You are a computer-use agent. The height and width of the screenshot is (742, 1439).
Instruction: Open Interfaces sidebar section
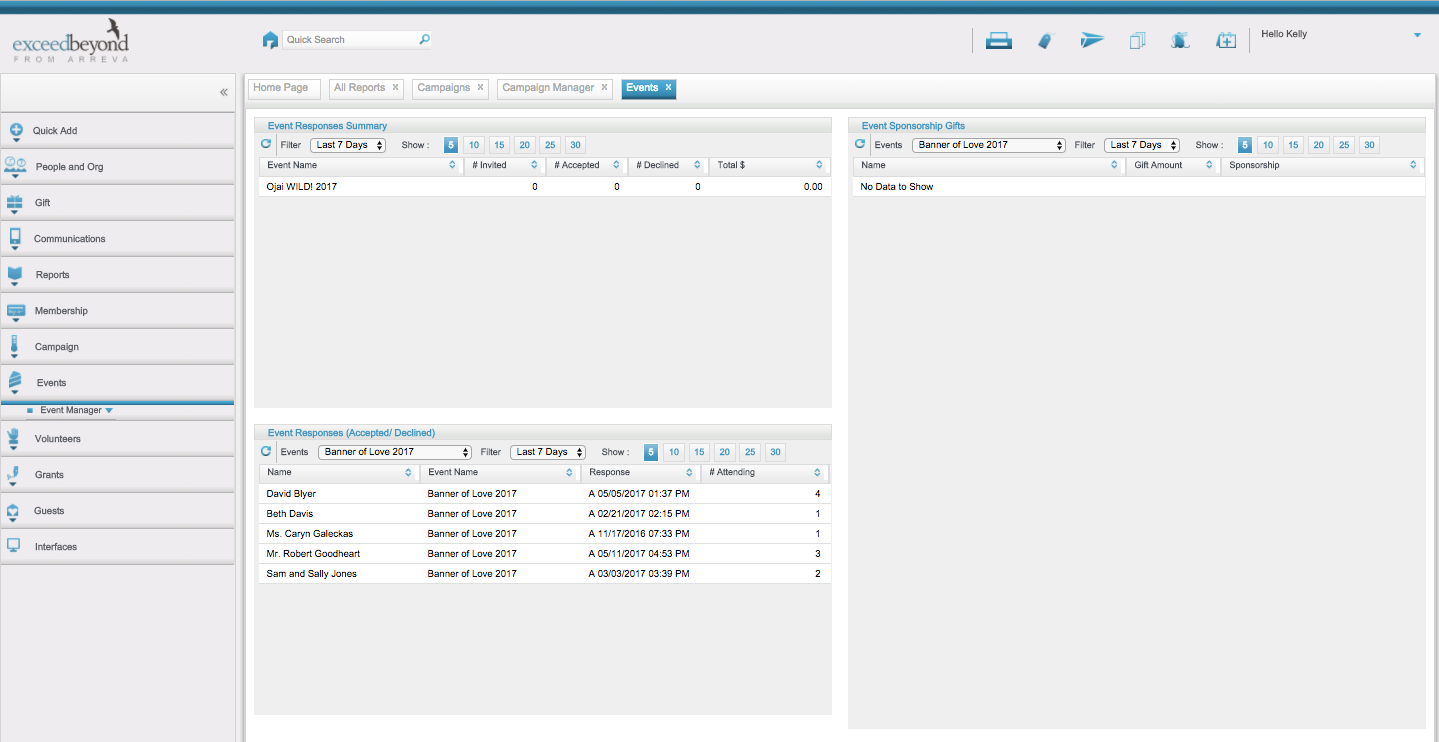[x=117, y=547]
